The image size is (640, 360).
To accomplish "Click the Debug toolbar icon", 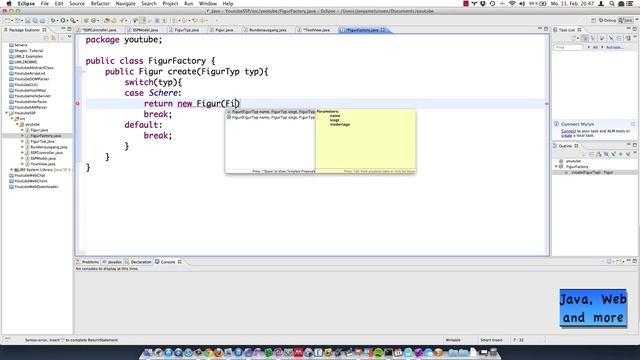I will 53,20.
